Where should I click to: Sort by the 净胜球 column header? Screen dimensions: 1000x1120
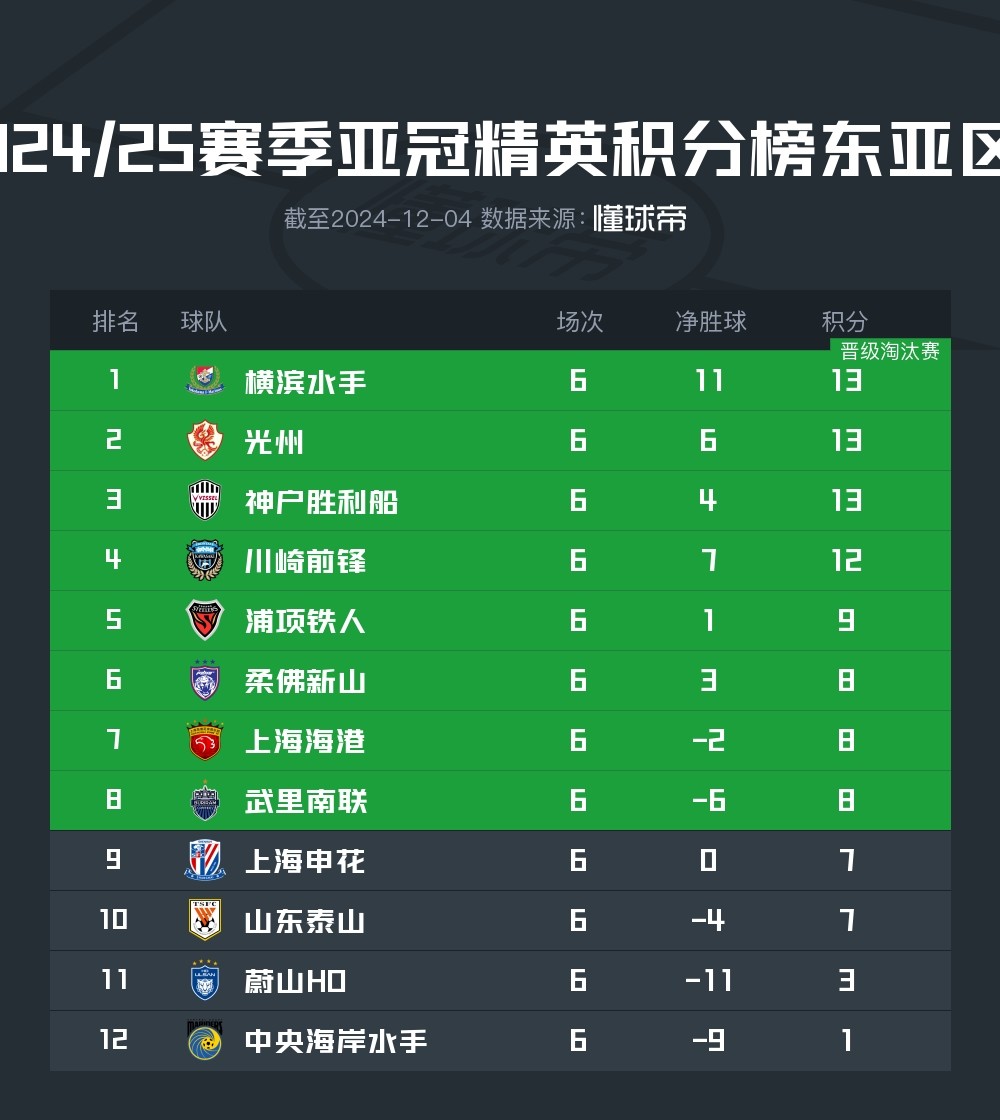pos(711,321)
